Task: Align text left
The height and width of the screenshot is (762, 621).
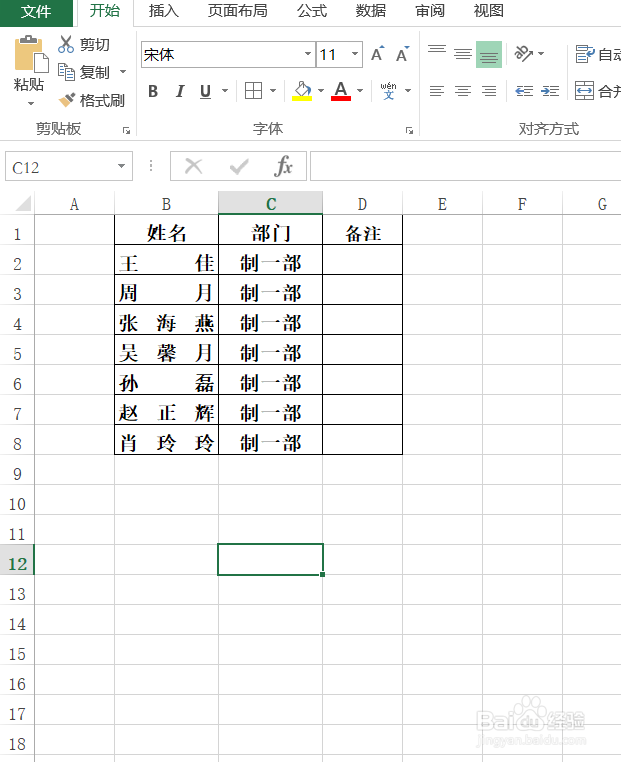Action: coord(437,91)
